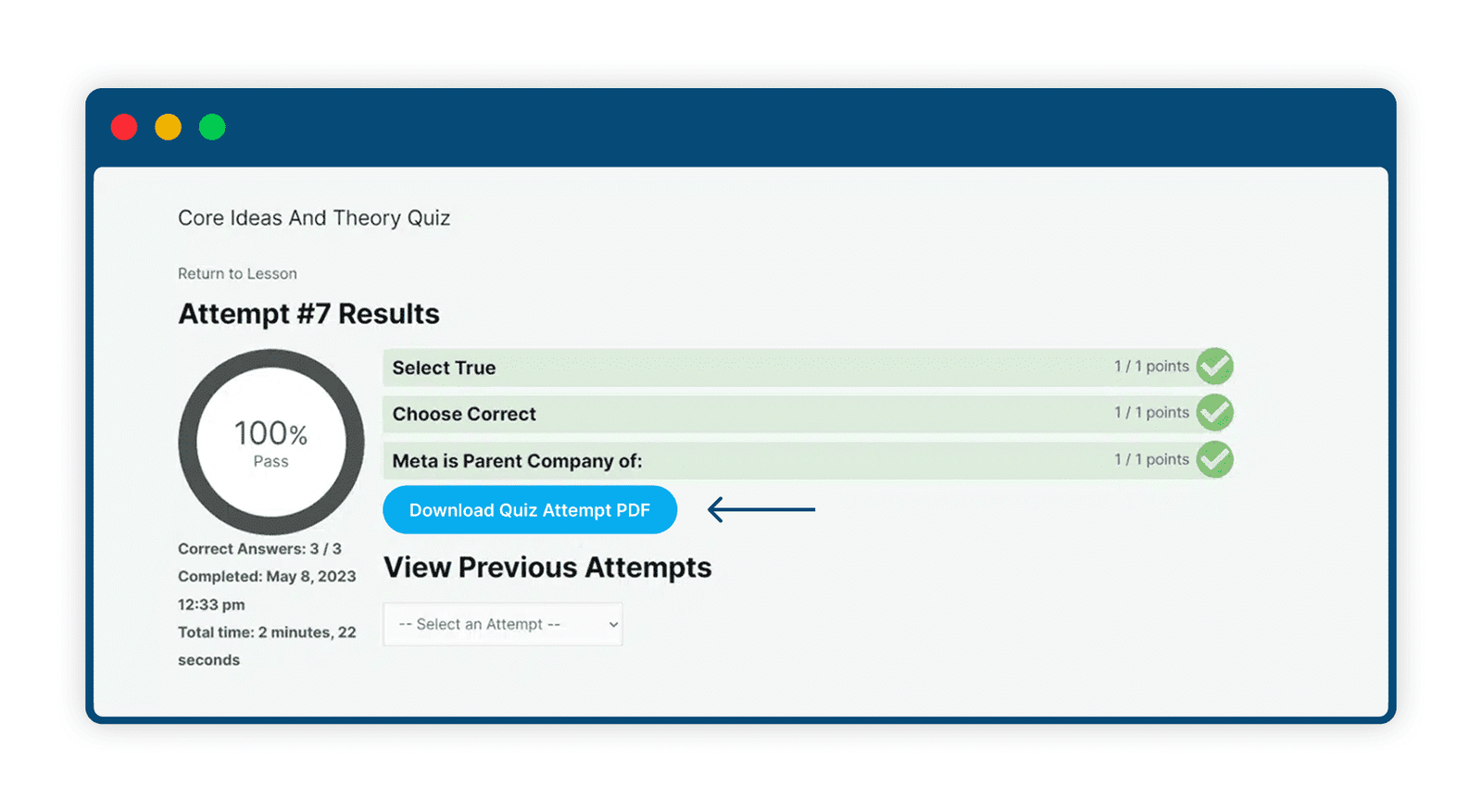Click the left-pointing arrow beside the download button

761,509
